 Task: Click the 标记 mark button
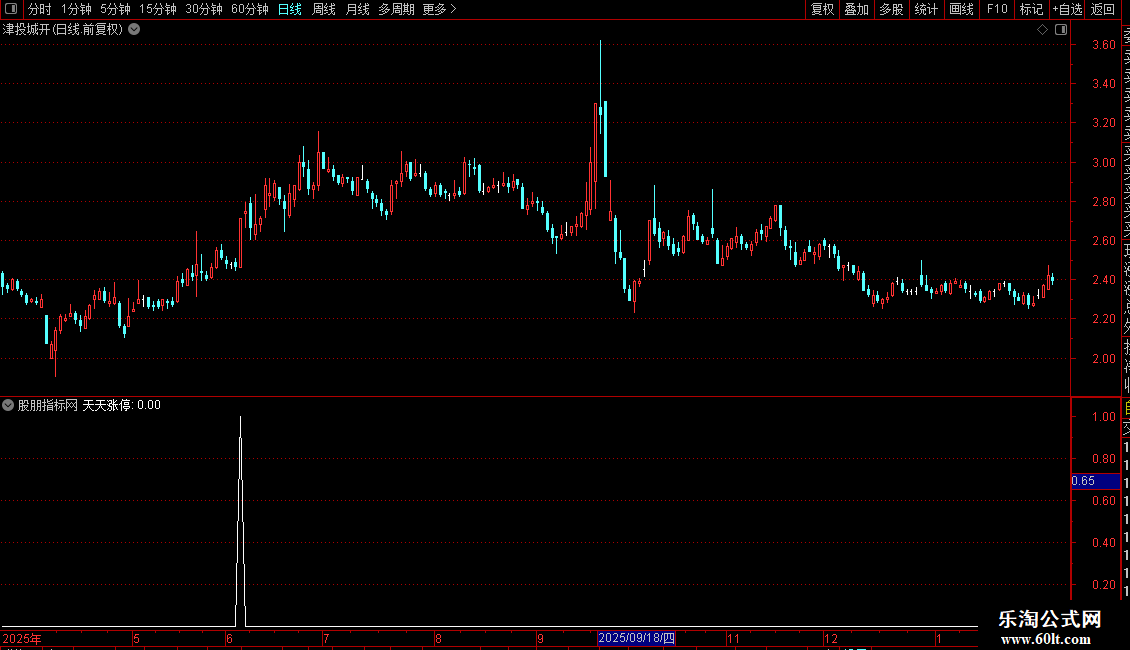pyautogui.click(x=1031, y=9)
